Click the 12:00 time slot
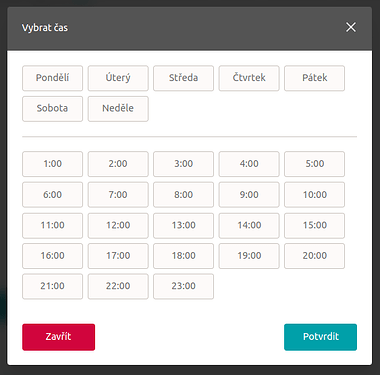The height and width of the screenshot is (375, 380). tap(118, 225)
